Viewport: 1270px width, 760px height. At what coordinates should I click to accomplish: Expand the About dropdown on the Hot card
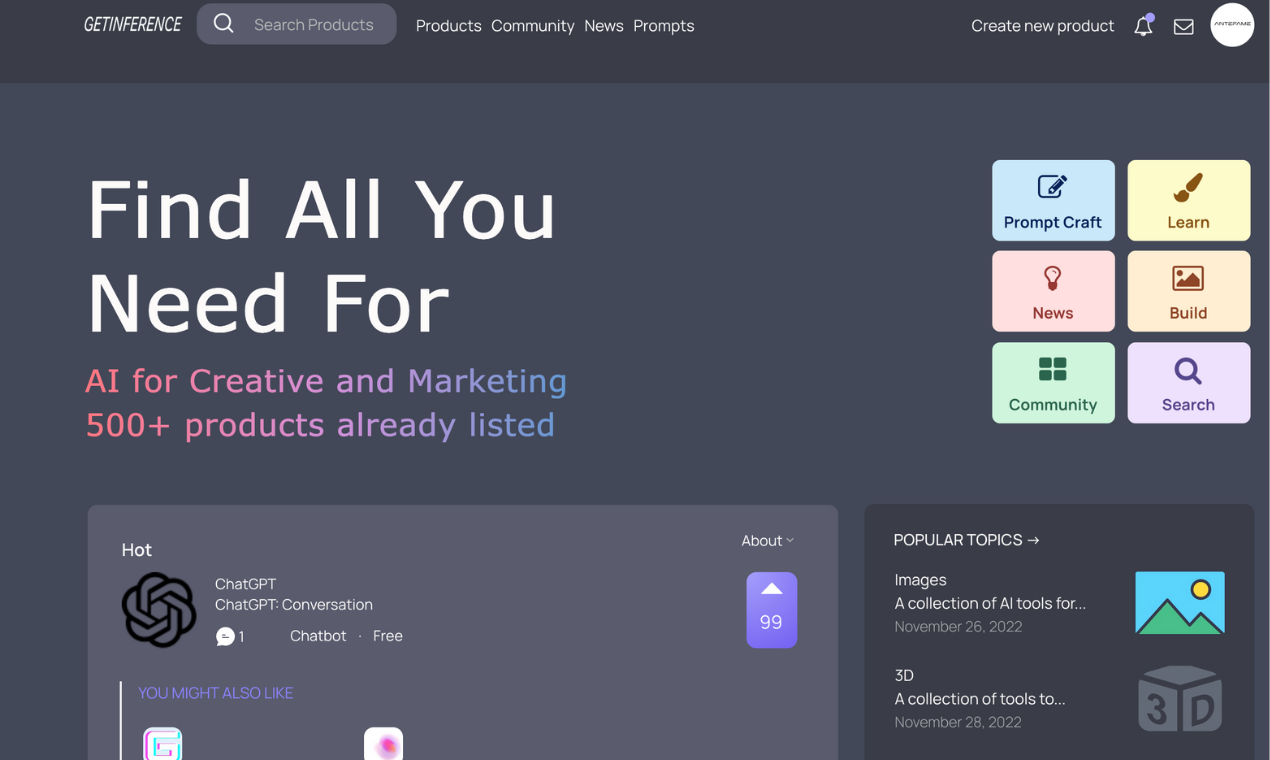[x=767, y=540]
